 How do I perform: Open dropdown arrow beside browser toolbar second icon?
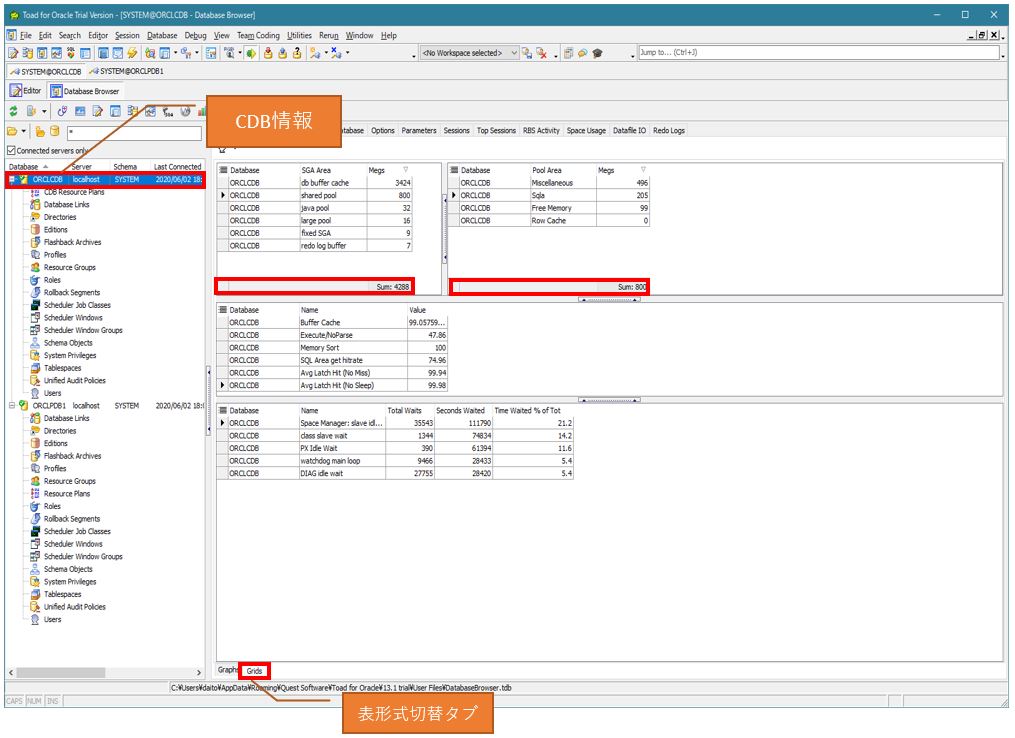(x=44, y=111)
